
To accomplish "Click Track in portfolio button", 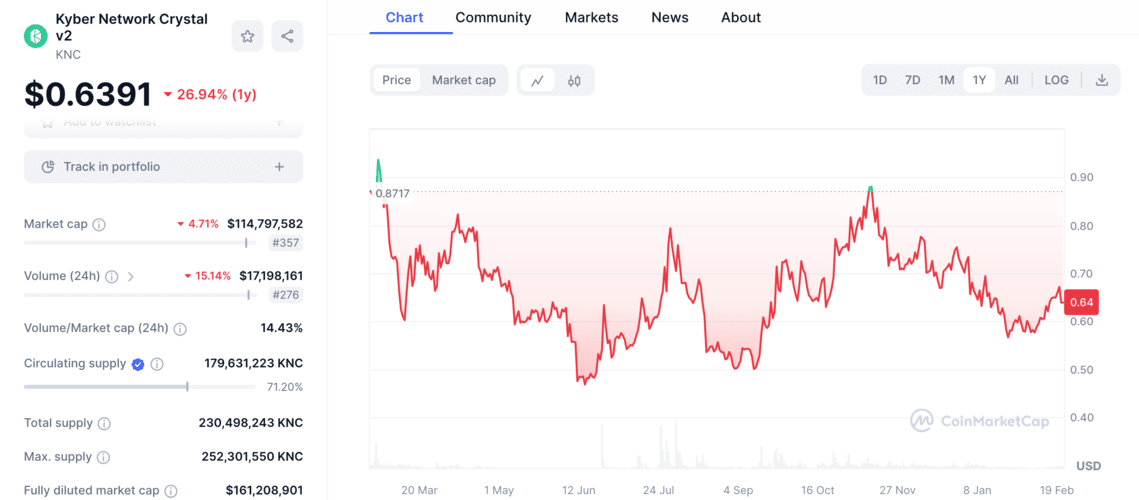I will 112,167.
